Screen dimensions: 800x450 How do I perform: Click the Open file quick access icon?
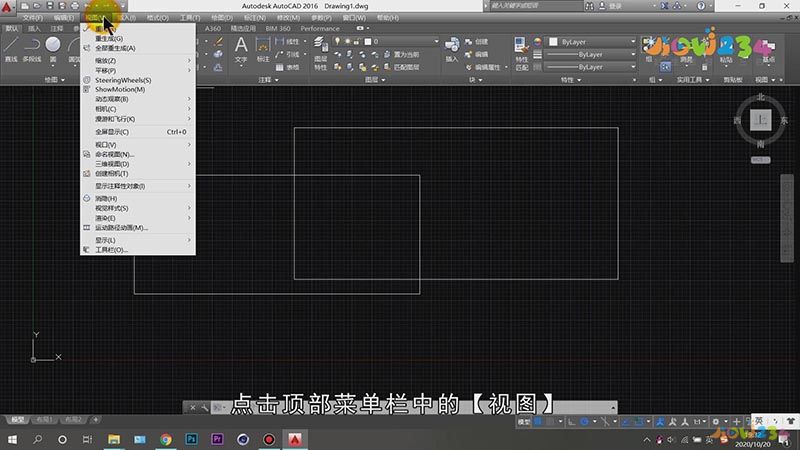(x=37, y=6)
